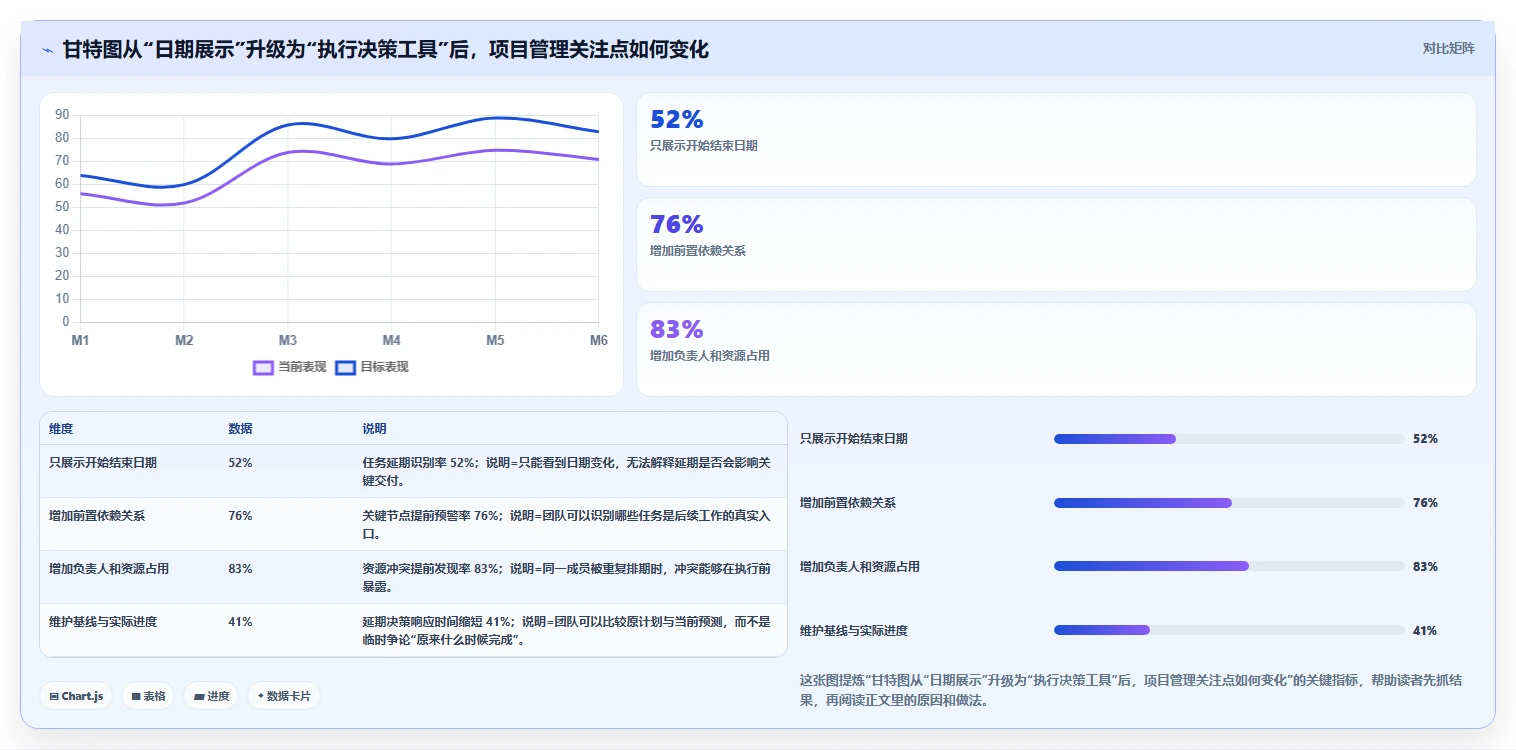Click the description starting 关键节点提前预警率 76%
This screenshot has width=1516, height=750.
click(x=567, y=525)
